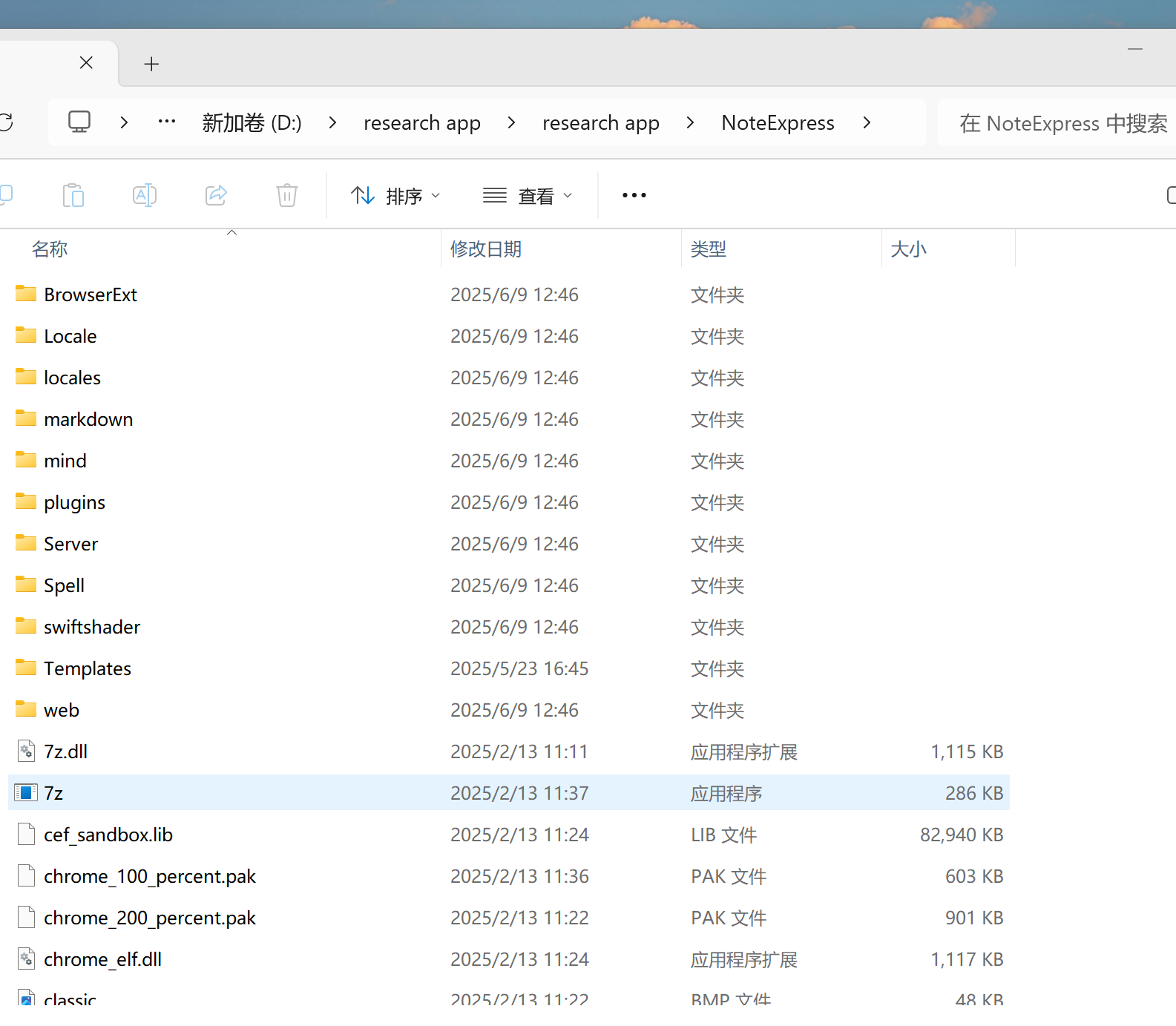Click the size value 286 KB
This screenshot has width=1176, height=1026.
click(974, 793)
